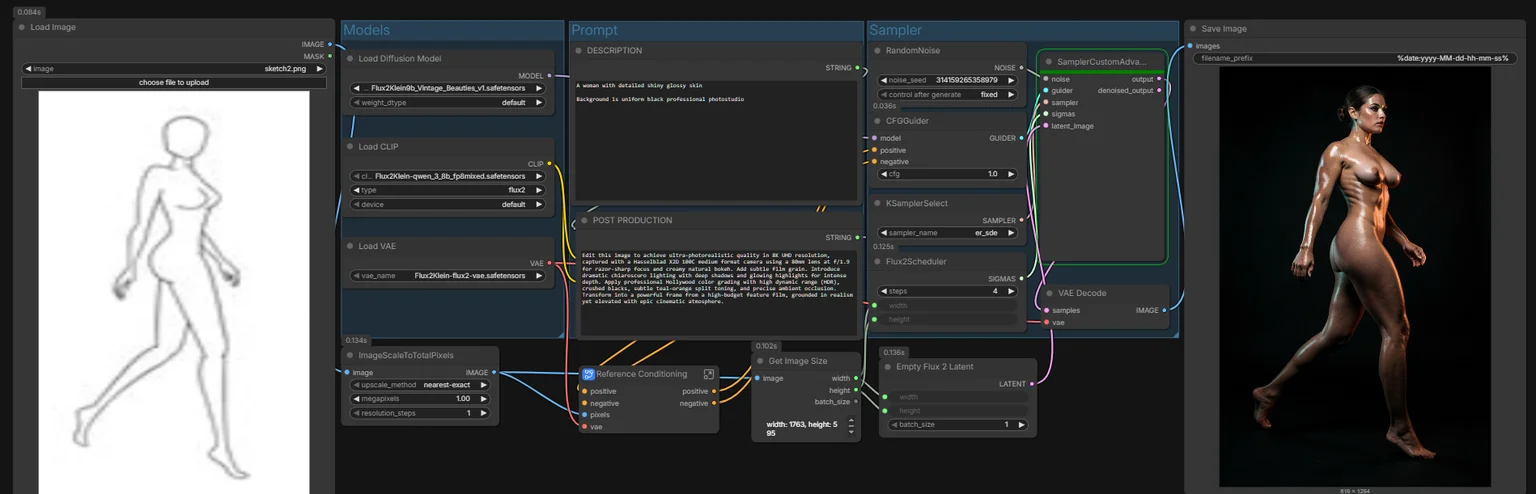Collapse the Load Image node via its dot
1536x494 pixels.
22,28
